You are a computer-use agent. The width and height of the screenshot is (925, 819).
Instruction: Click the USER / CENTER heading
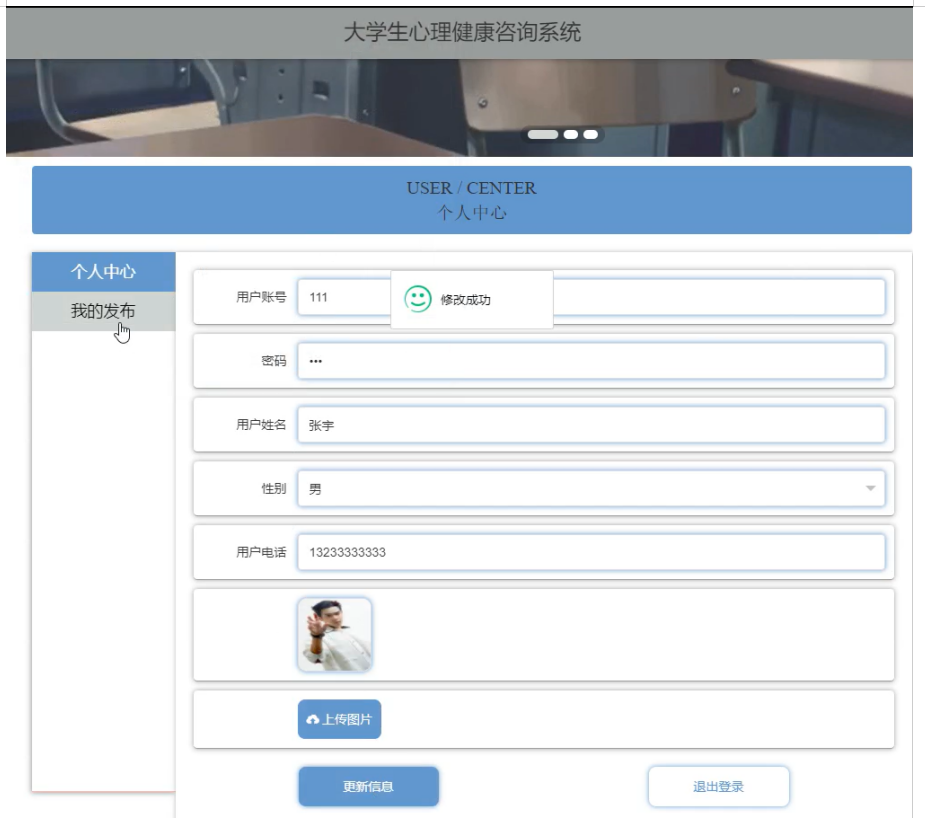coord(471,188)
